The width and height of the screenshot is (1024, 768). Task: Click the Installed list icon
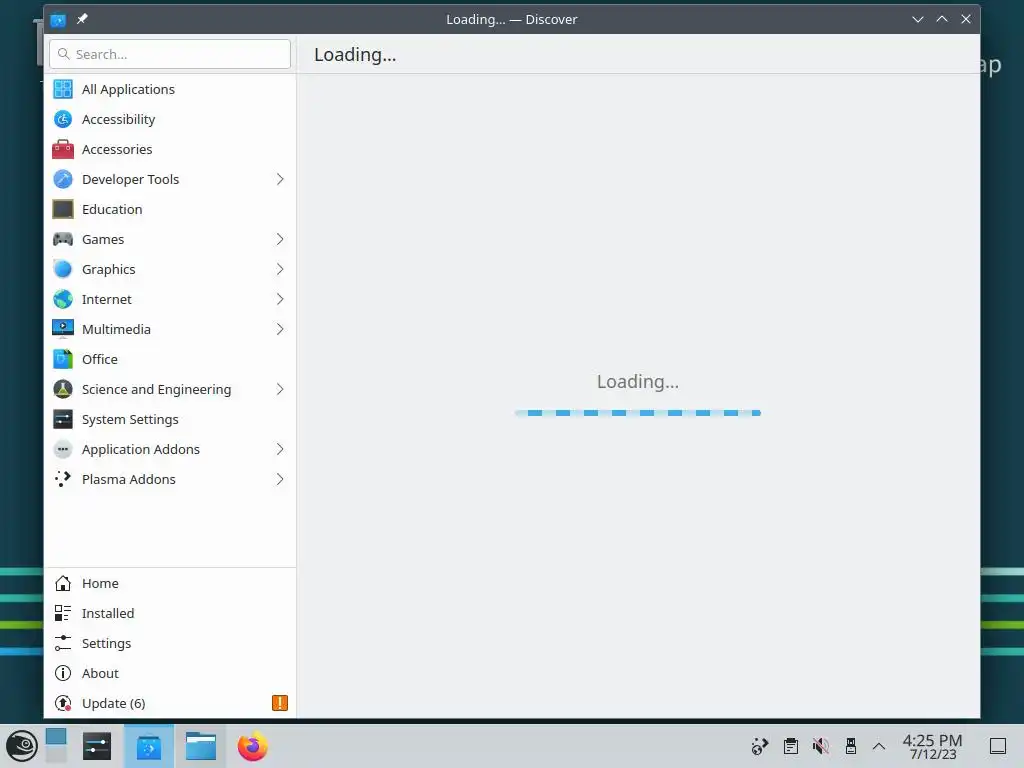63,613
